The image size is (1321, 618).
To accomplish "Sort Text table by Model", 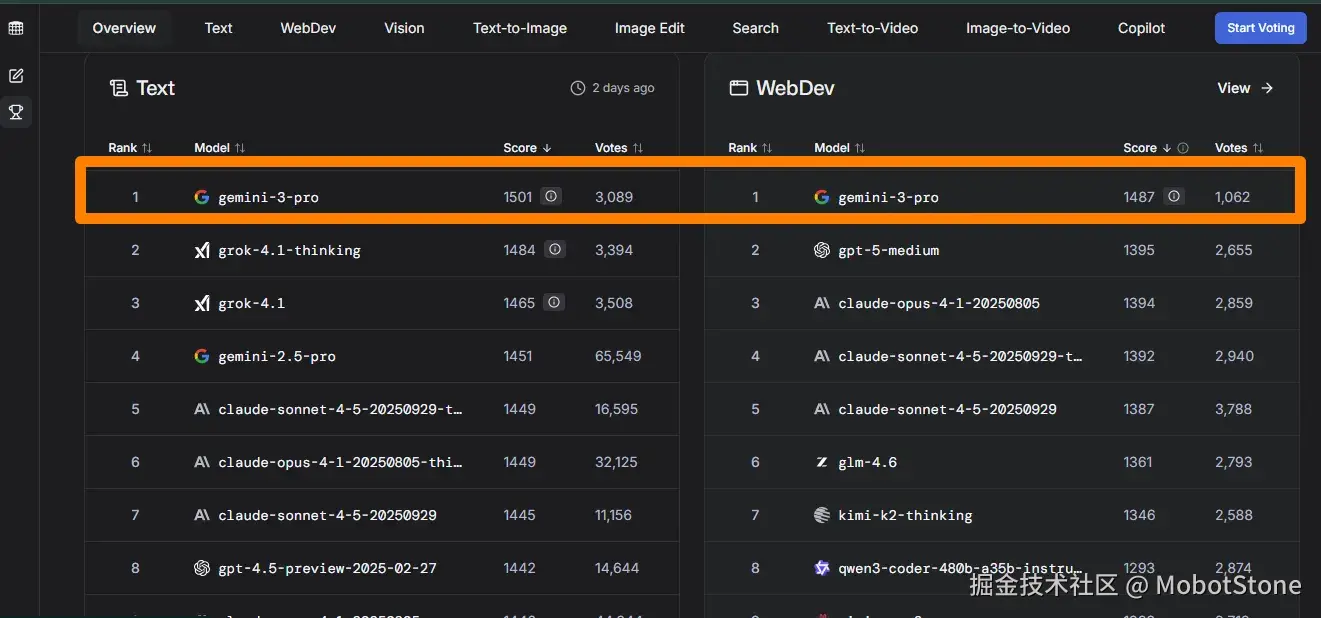I will click(x=219, y=148).
